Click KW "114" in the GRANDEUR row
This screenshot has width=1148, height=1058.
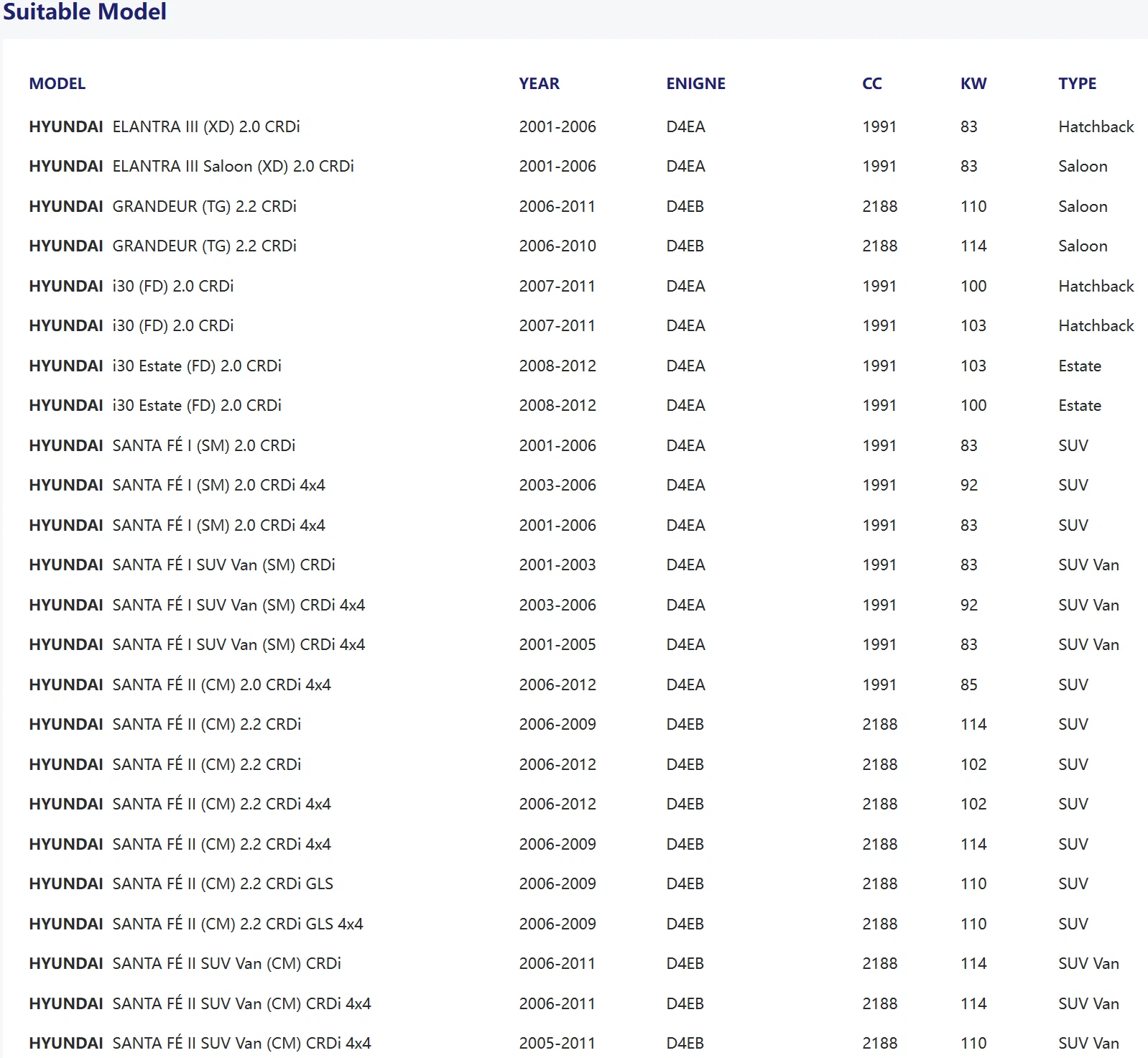click(973, 246)
